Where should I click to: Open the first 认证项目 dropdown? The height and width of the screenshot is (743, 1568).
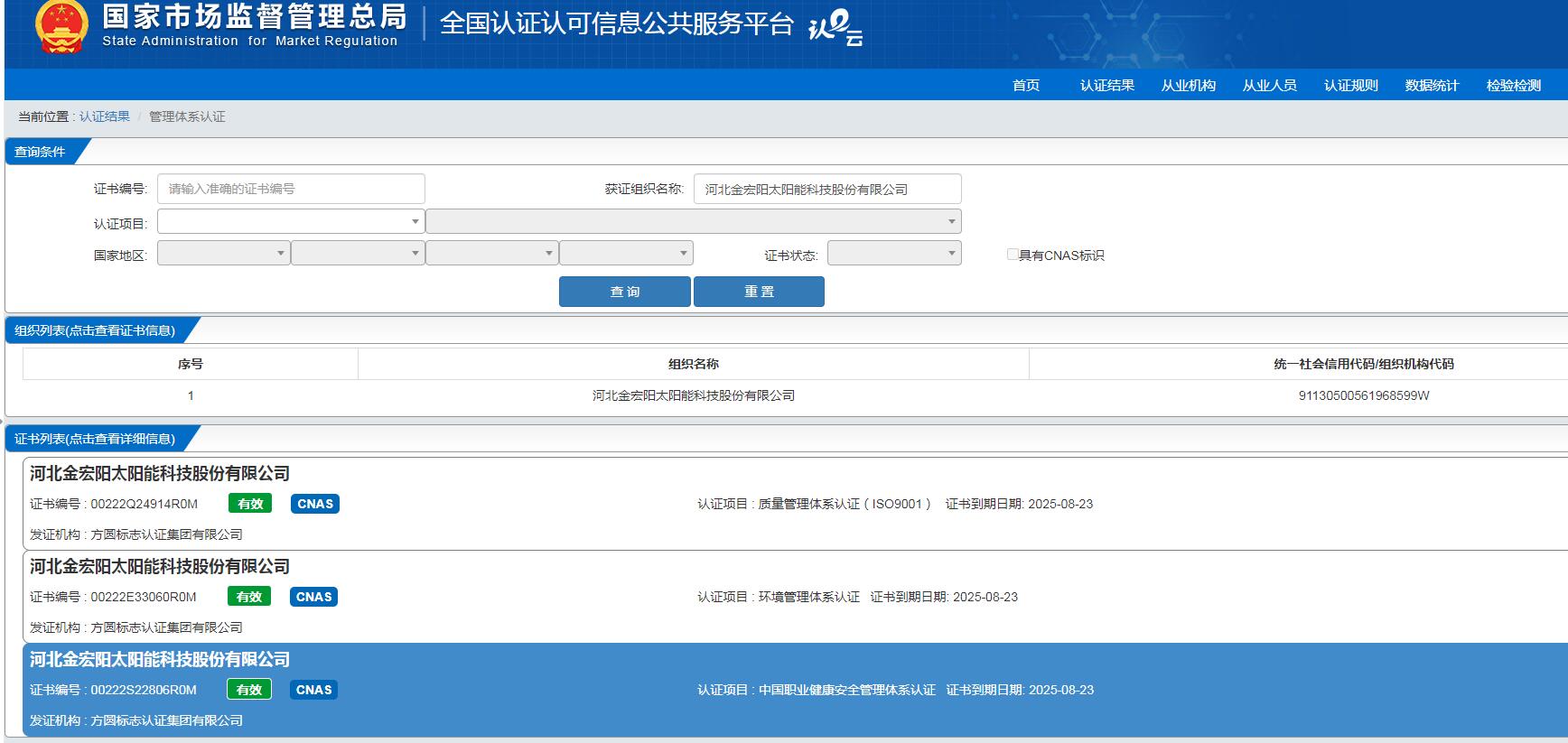click(x=291, y=221)
